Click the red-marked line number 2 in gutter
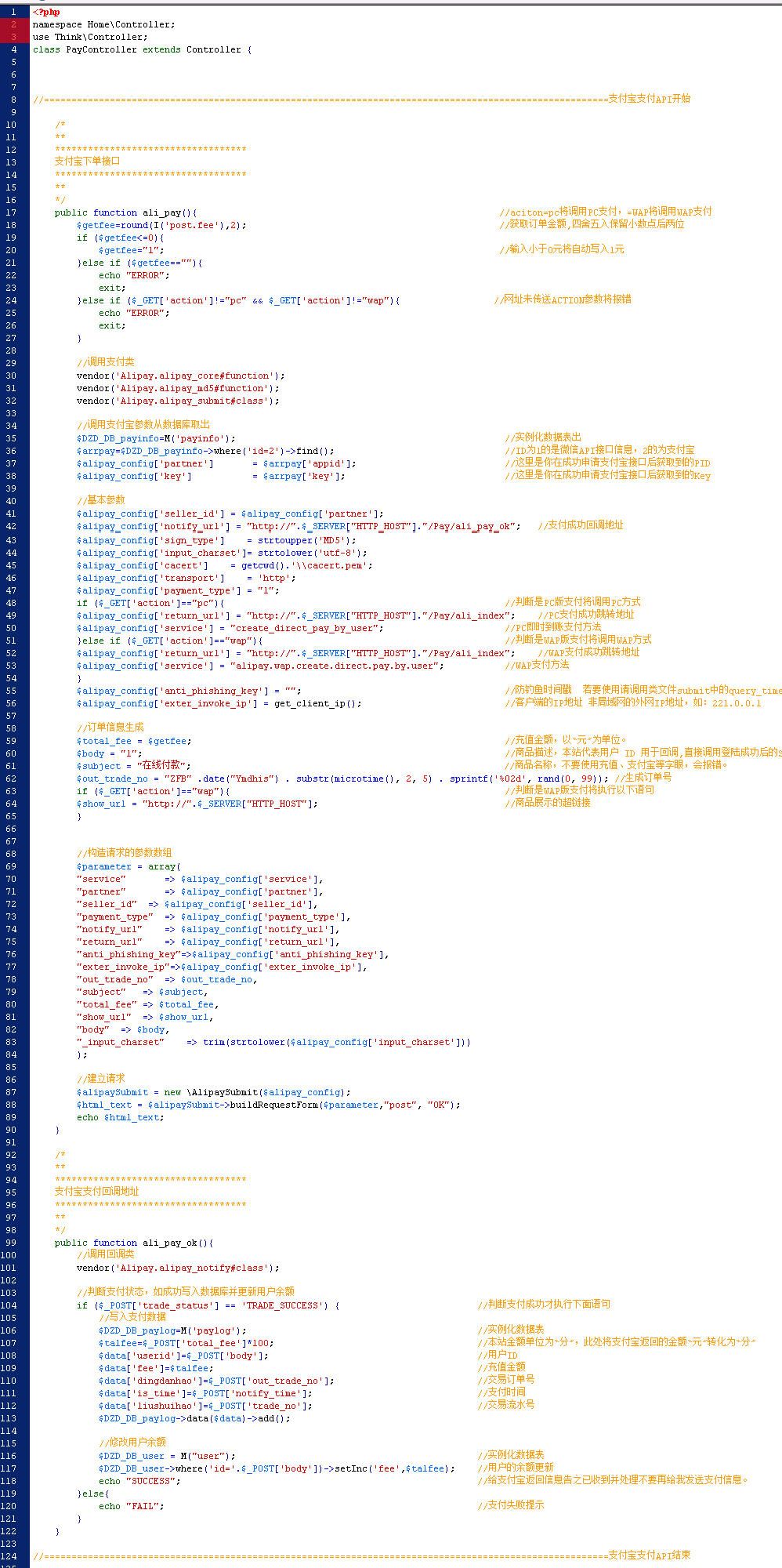Screen dimensions: 782x1568 point(13,24)
